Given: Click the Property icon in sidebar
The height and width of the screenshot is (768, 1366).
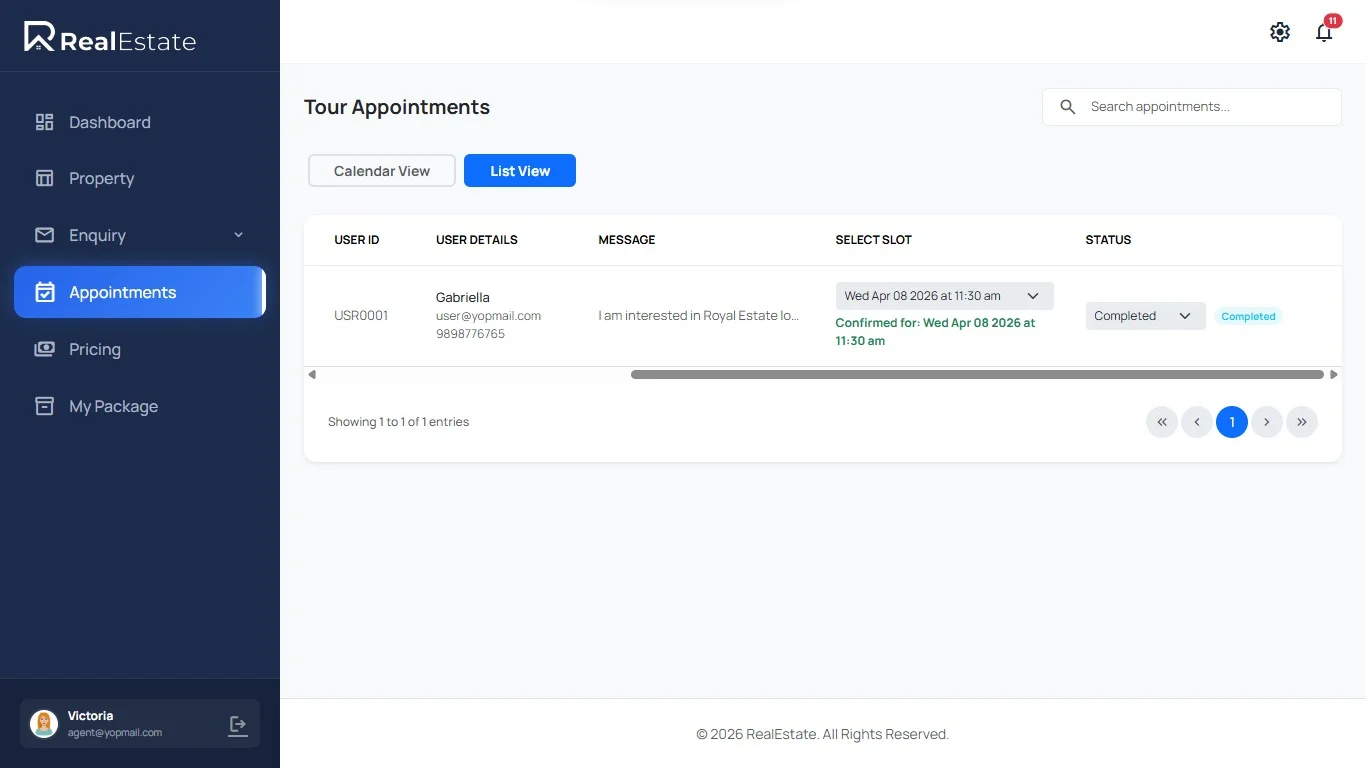Looking at the screenshot, I should 44,178.
